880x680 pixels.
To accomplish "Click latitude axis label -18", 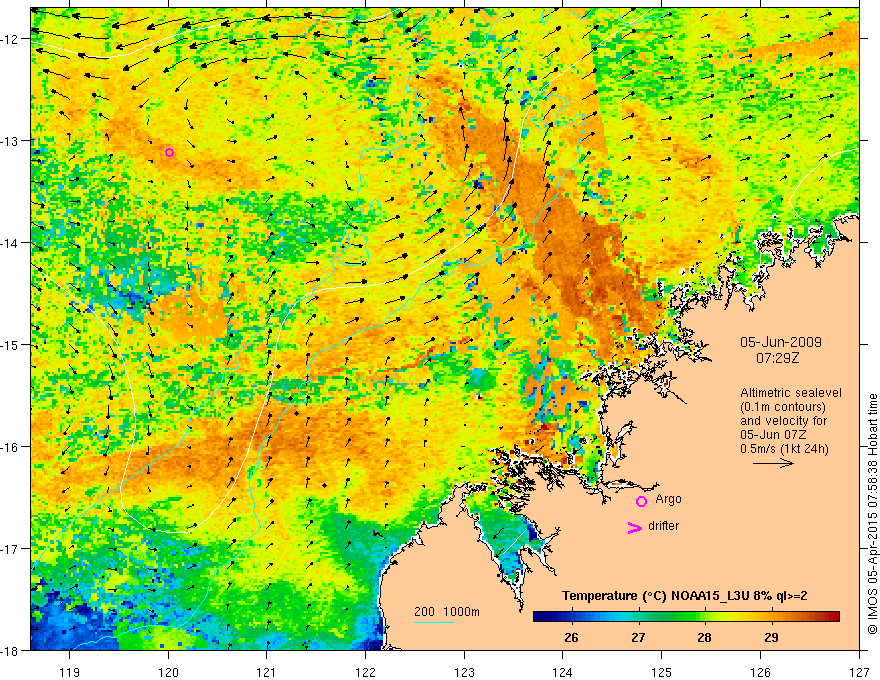I will coord(11,650).
